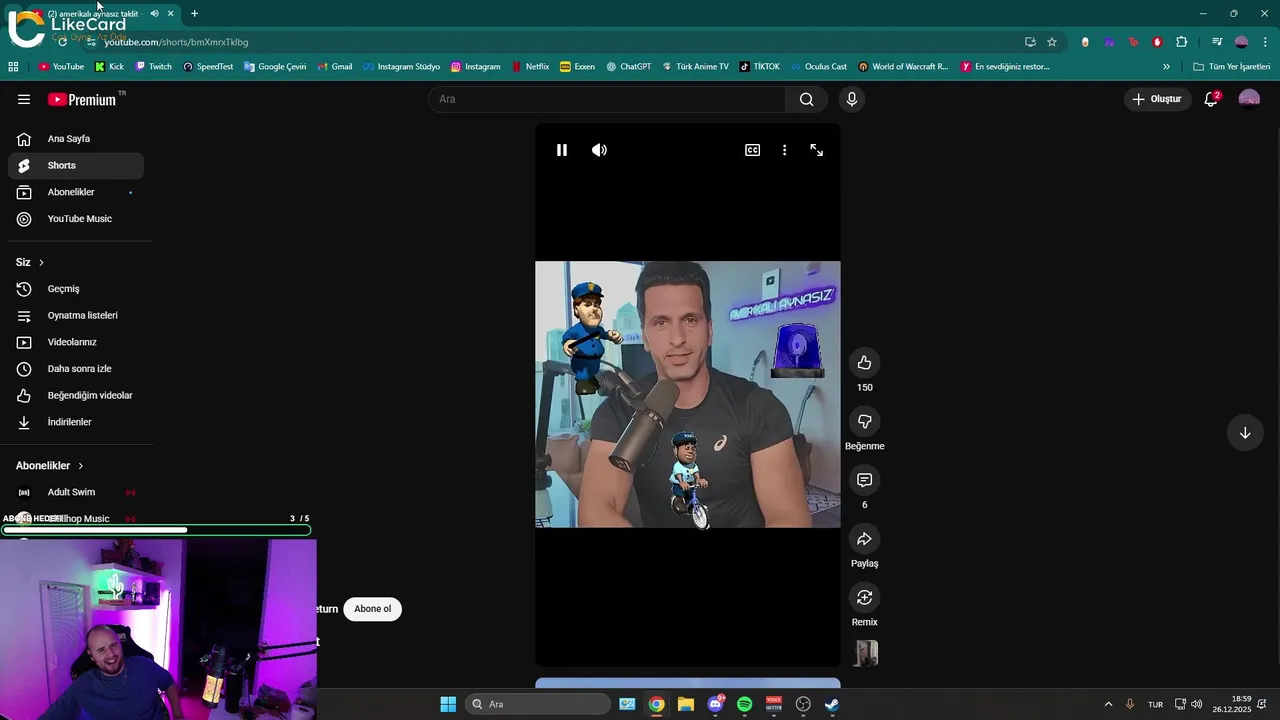Open a new browser tab
Image resolution: width=1280 pixels, height=720 pixels.
pyautogui.click(x=194, y=14)
